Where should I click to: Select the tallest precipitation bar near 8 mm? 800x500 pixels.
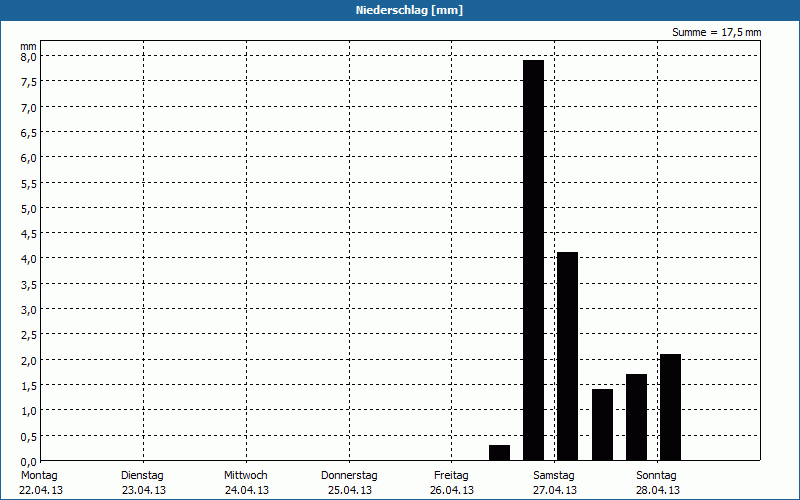tap(534, 260)
